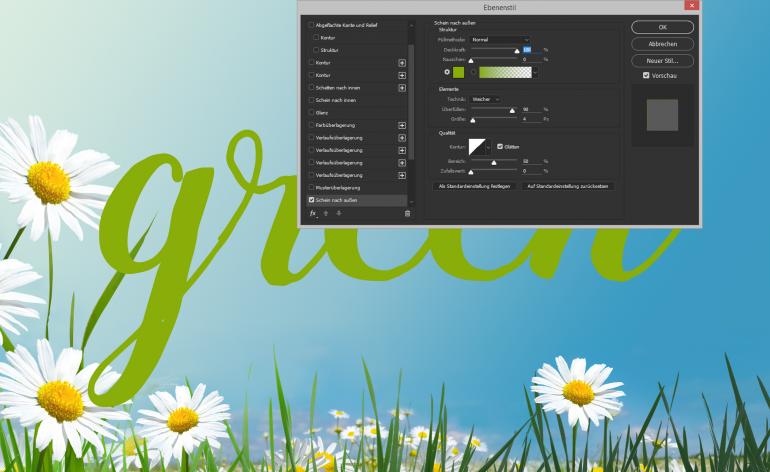Add another Schatten nach innen effect
Screen dimensions: 770x472
tap(402, 87)
